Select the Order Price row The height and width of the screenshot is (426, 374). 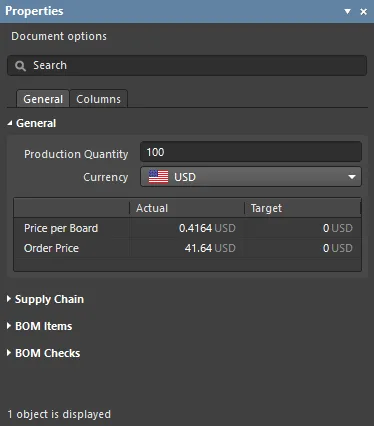click(x=187, y=248)
